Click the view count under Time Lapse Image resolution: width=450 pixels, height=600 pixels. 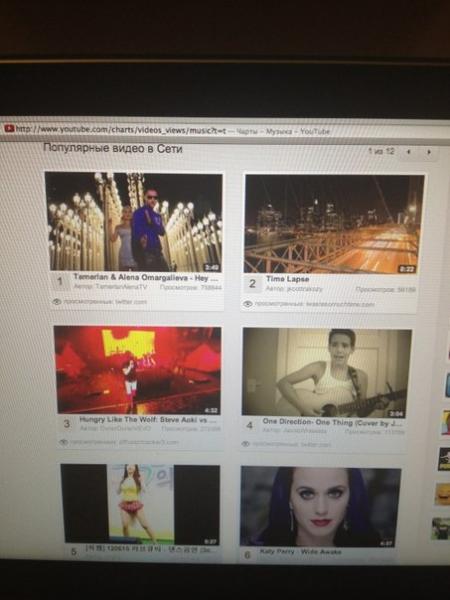385,290
